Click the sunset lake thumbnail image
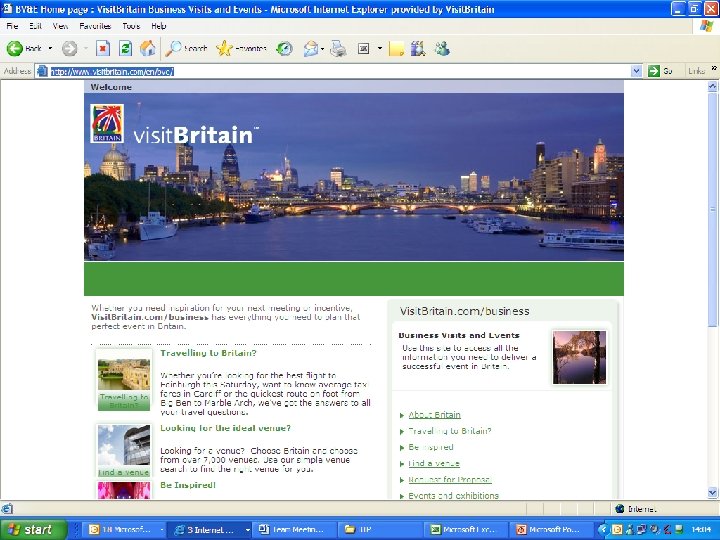The width and height of the screenshot is (720, 540). pyautogui.click(x=579, y=357)
